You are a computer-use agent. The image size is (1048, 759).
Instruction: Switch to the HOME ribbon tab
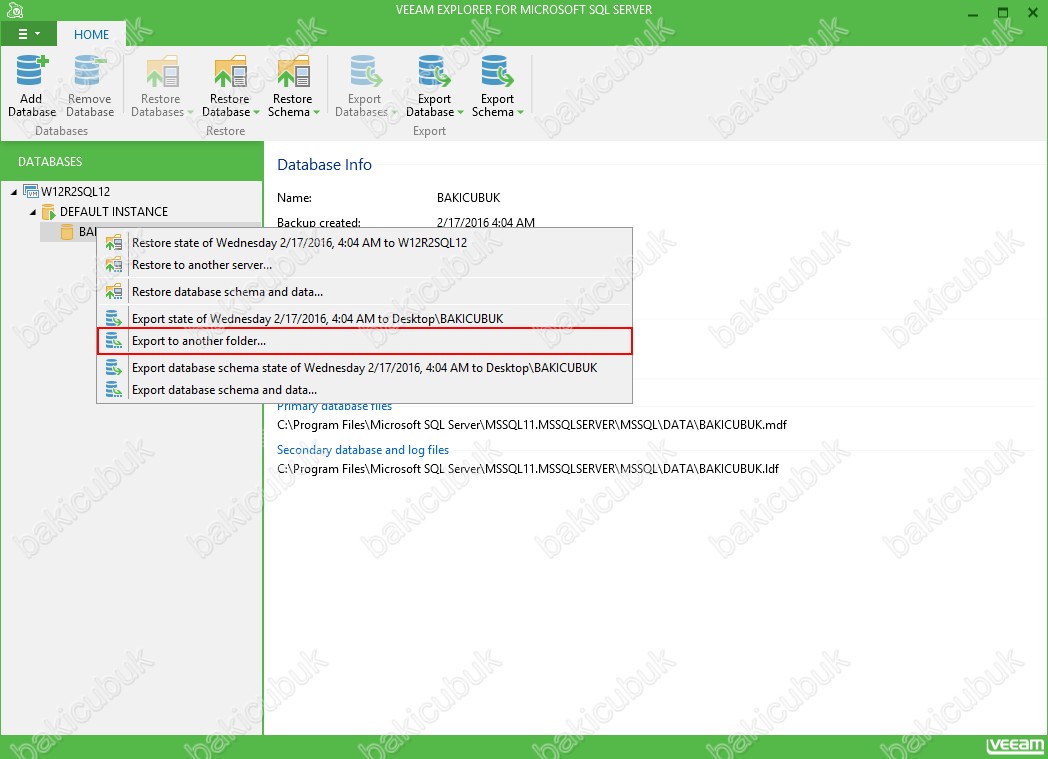click(92, 35)
